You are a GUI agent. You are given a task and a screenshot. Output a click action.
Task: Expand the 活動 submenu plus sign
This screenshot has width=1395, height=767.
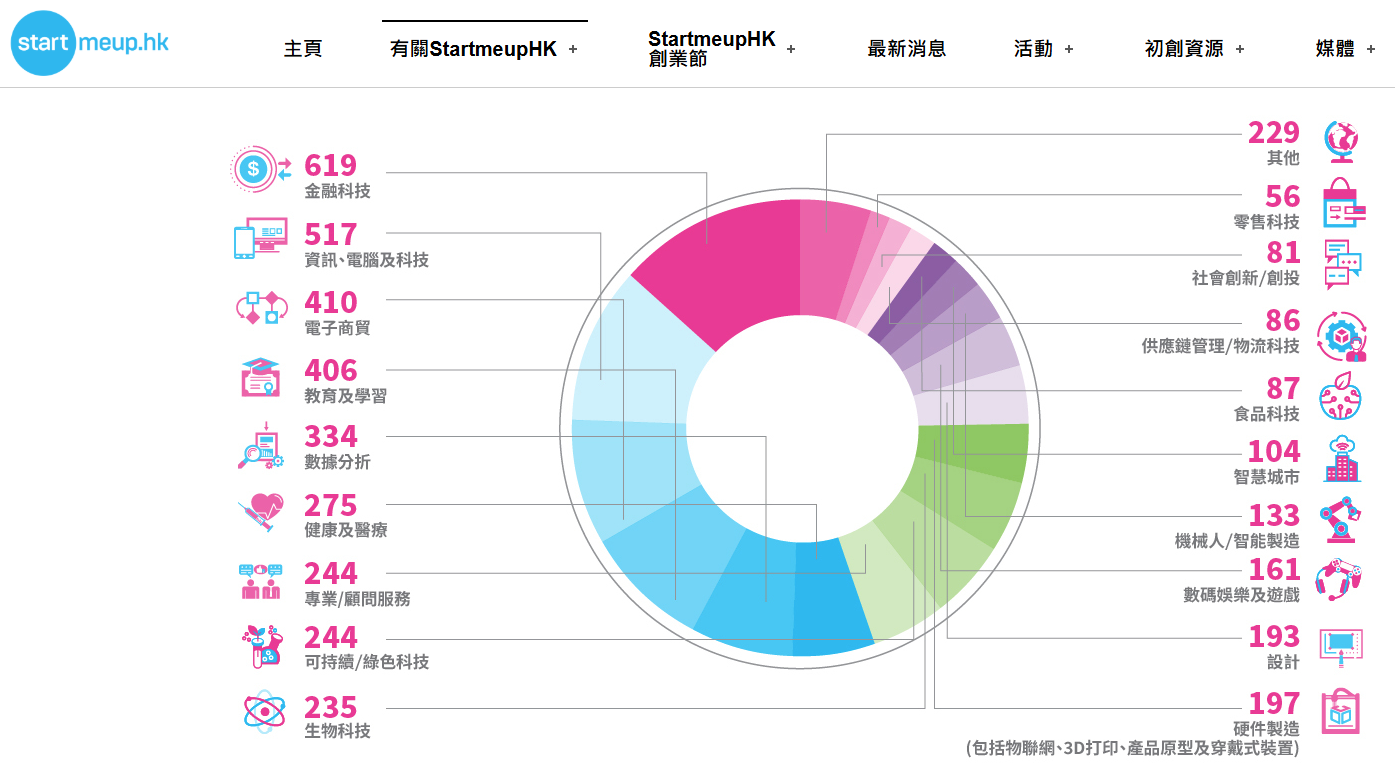point(1069,49)
